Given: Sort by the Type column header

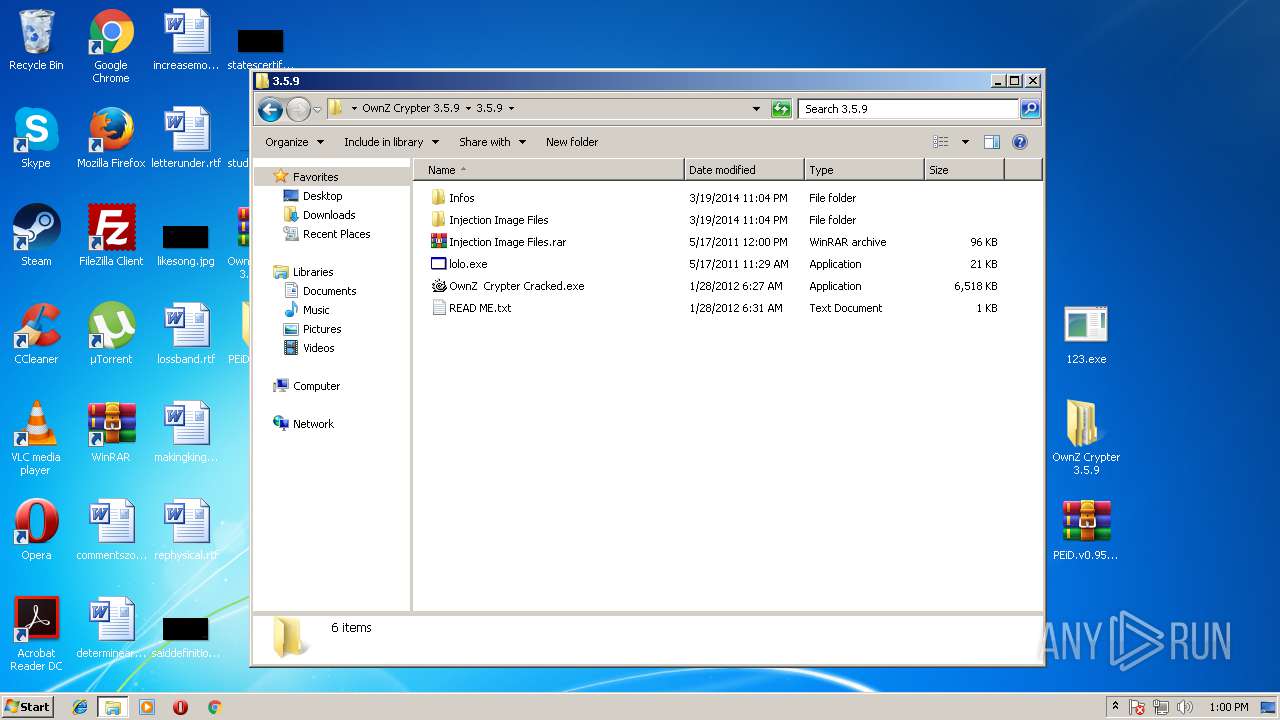Looking at the screenshot, I should click(x=864, y=170).
